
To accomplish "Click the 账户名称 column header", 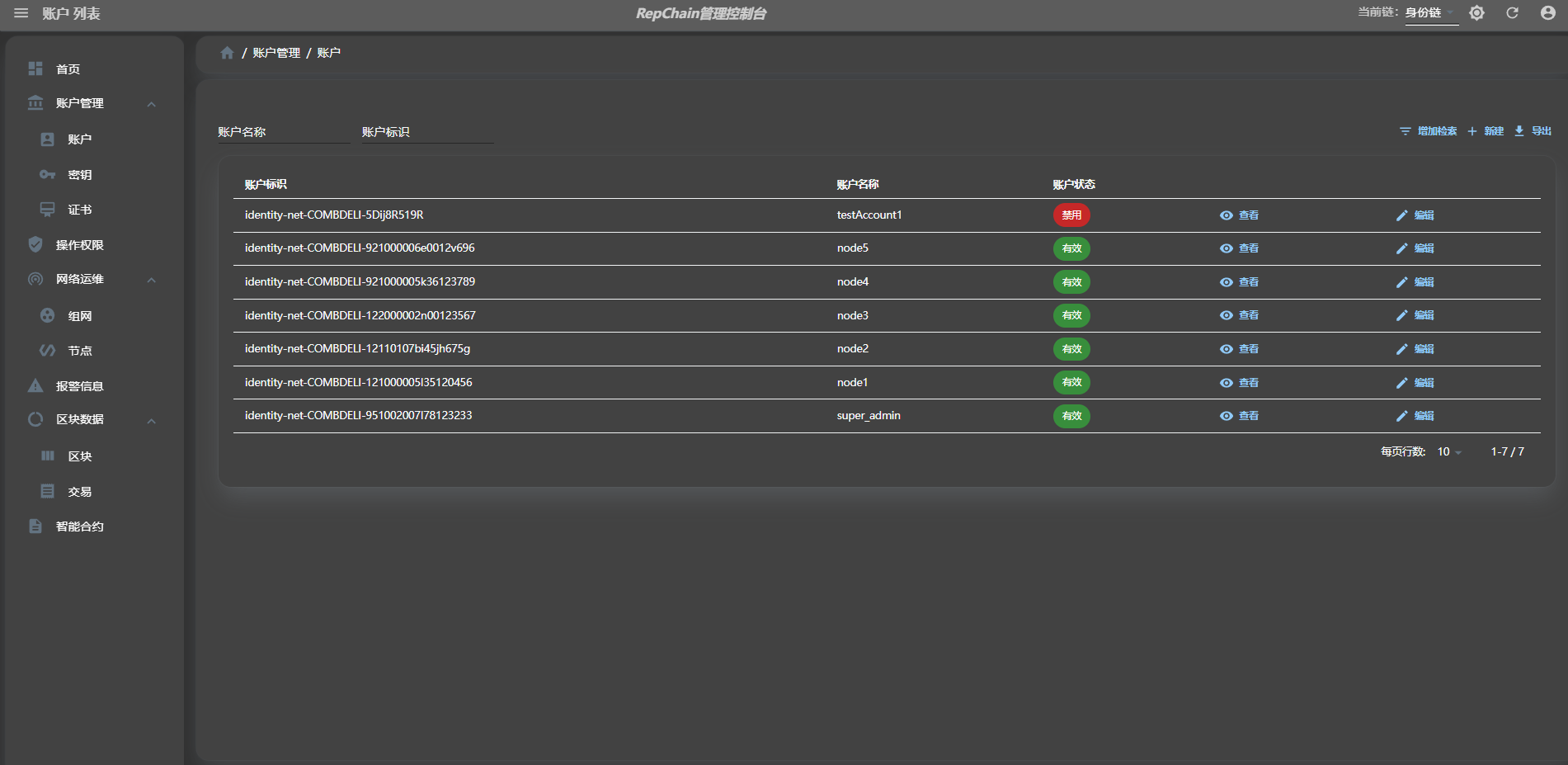I will coord(858,184).
